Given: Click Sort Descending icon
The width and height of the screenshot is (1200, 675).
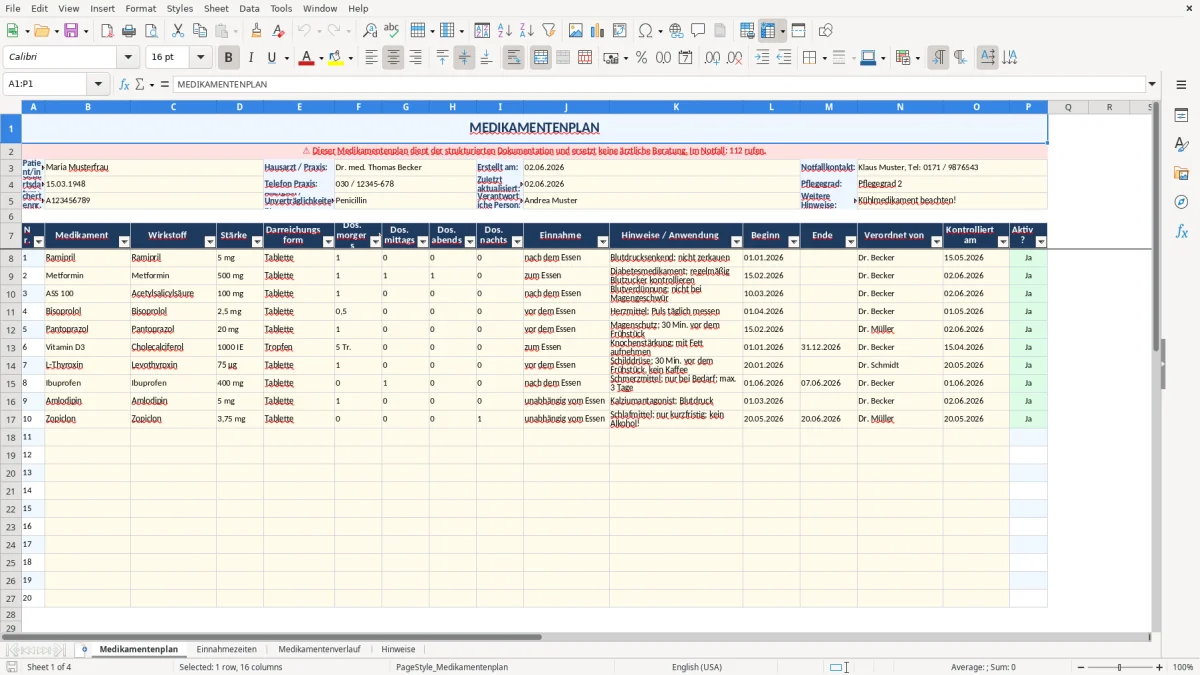Looking at the screenshot, I should tap(527, 31).
